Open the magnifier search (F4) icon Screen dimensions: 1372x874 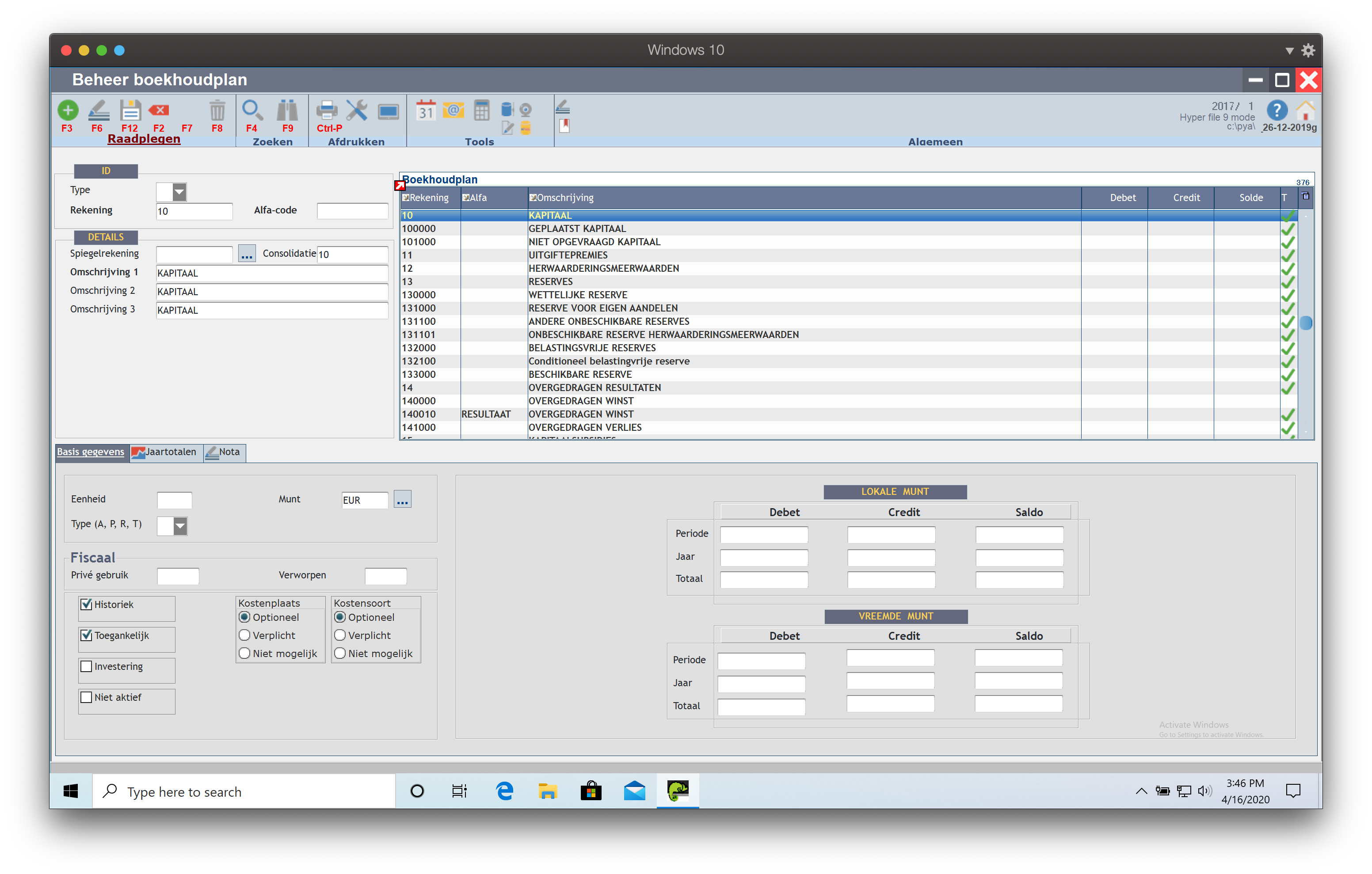pos(252,110)
